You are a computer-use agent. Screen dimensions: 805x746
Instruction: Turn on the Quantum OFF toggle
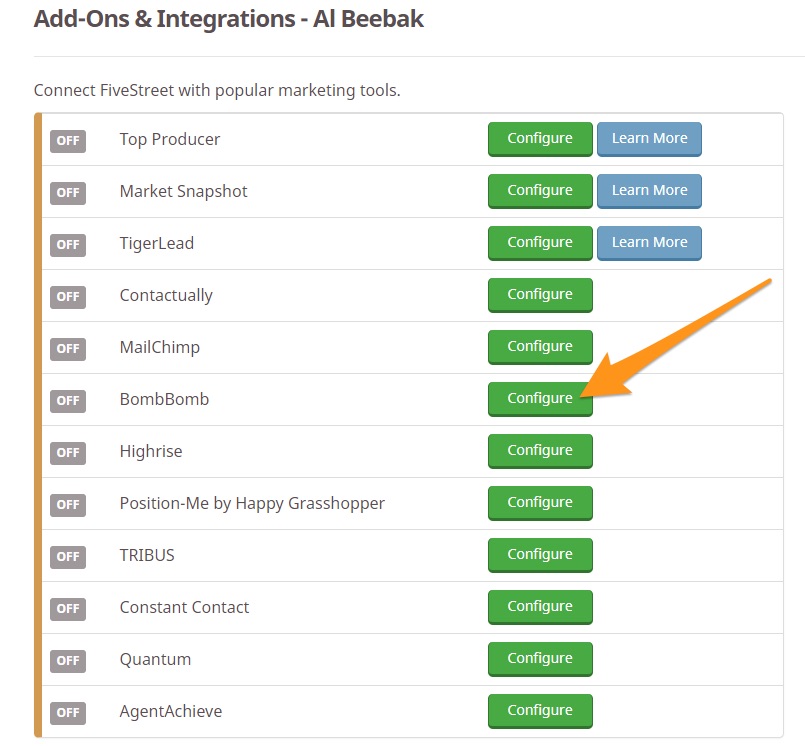pos(68,660)
